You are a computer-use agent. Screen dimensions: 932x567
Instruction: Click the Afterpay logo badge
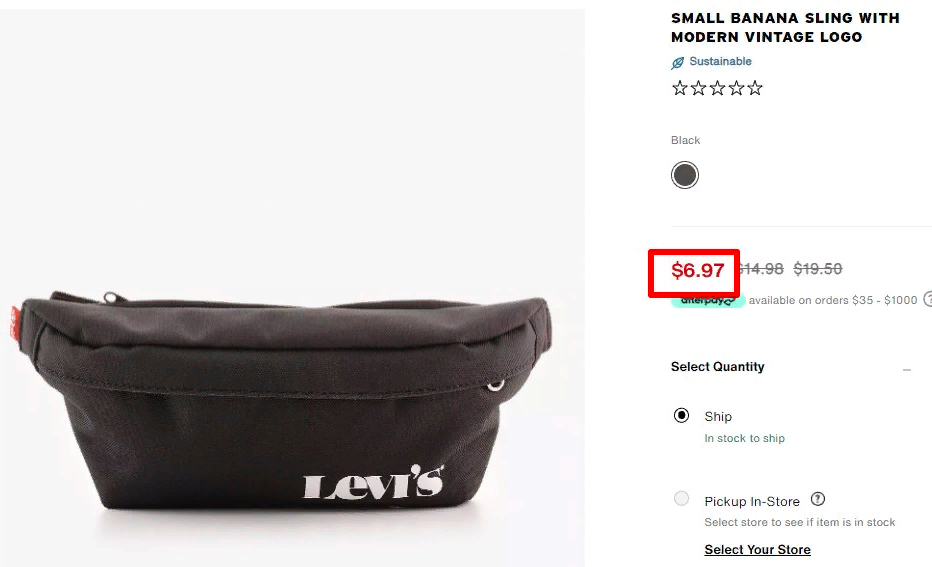(x=709, y=301)
